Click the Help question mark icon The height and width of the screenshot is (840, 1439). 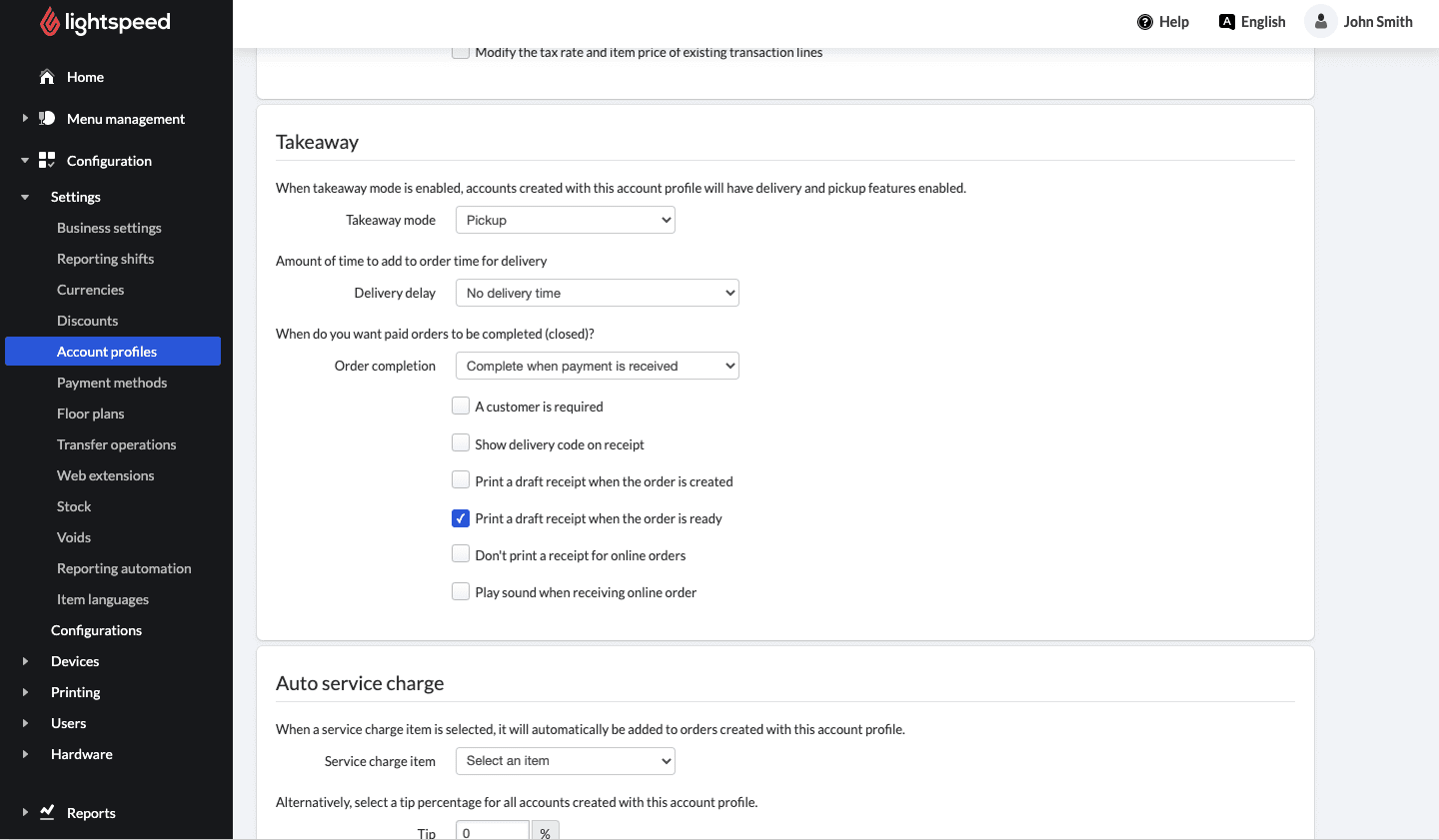[1145, 22]
